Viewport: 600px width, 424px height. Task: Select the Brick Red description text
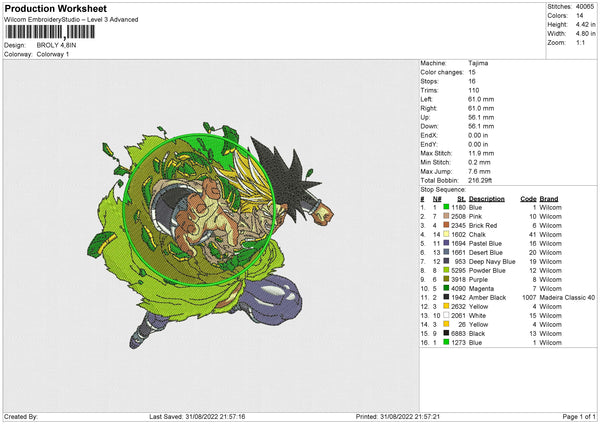tap(483, 225)
